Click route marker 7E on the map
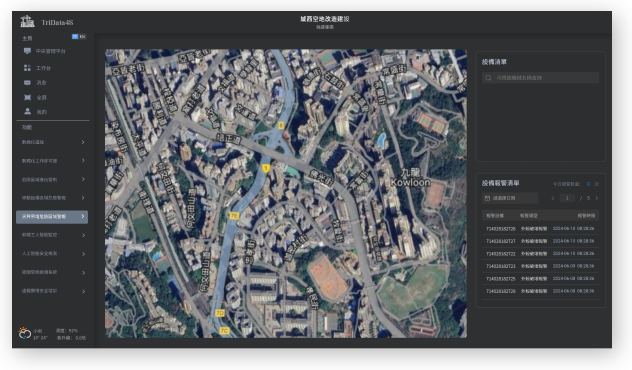632x370 pixels. [x=234, y=216]
